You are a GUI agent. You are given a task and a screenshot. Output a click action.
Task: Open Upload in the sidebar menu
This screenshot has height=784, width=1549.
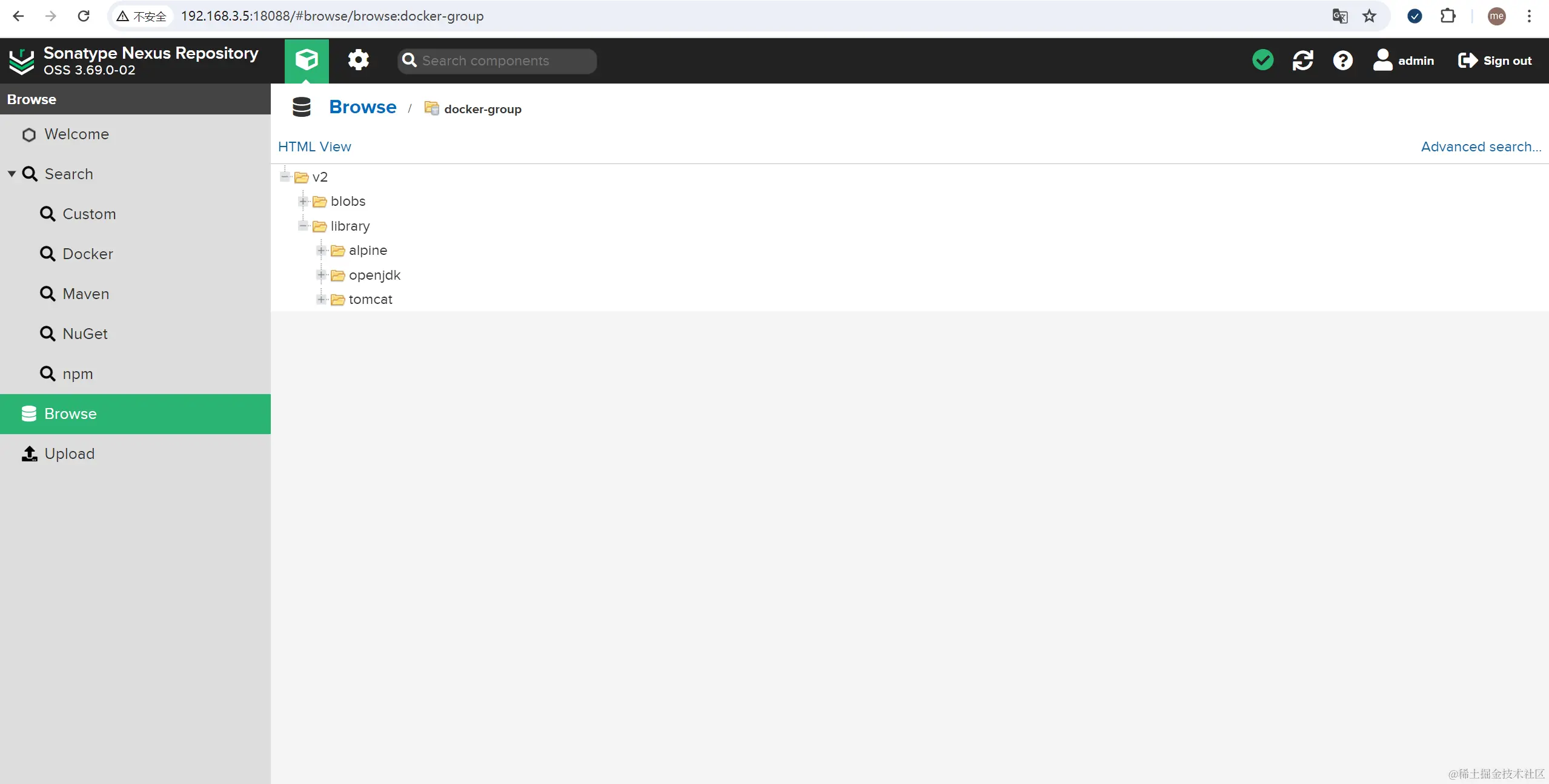[x=69, y=453]
